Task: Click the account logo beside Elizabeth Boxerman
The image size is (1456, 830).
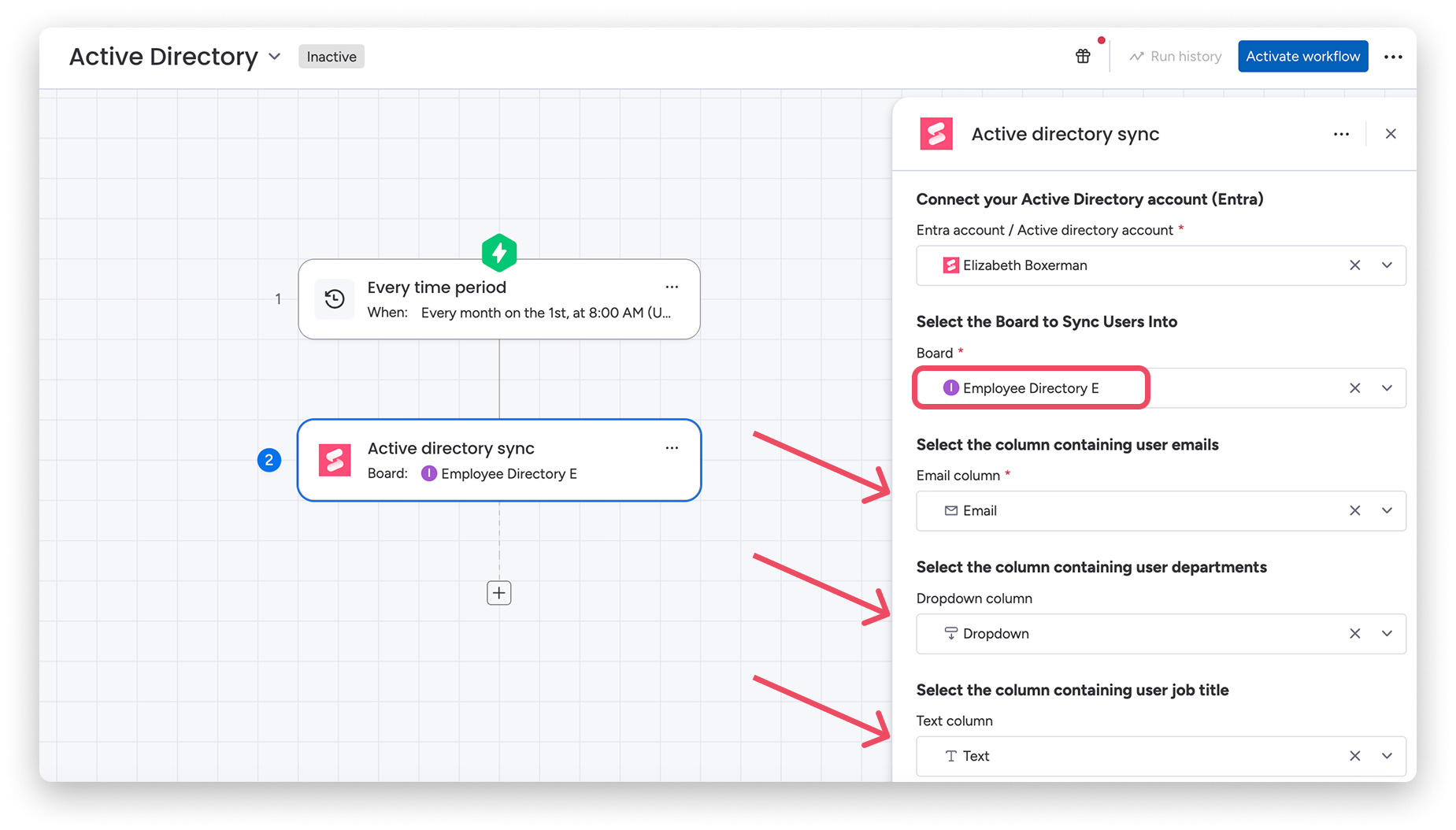Action: (x=950, y=265)
